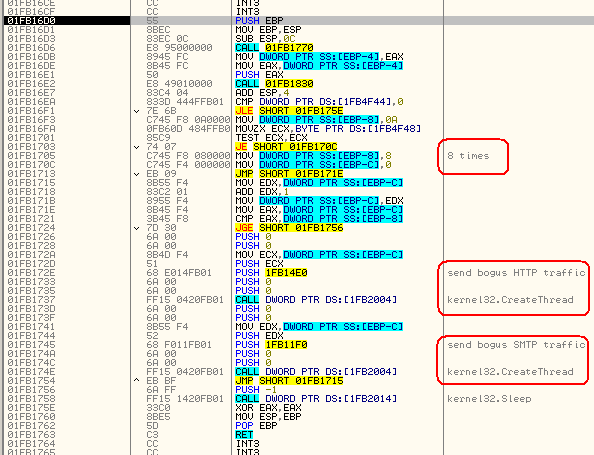Select the CALL 01FB1830 instruction
Screen dimensions: 594x455
click(274, 84)
